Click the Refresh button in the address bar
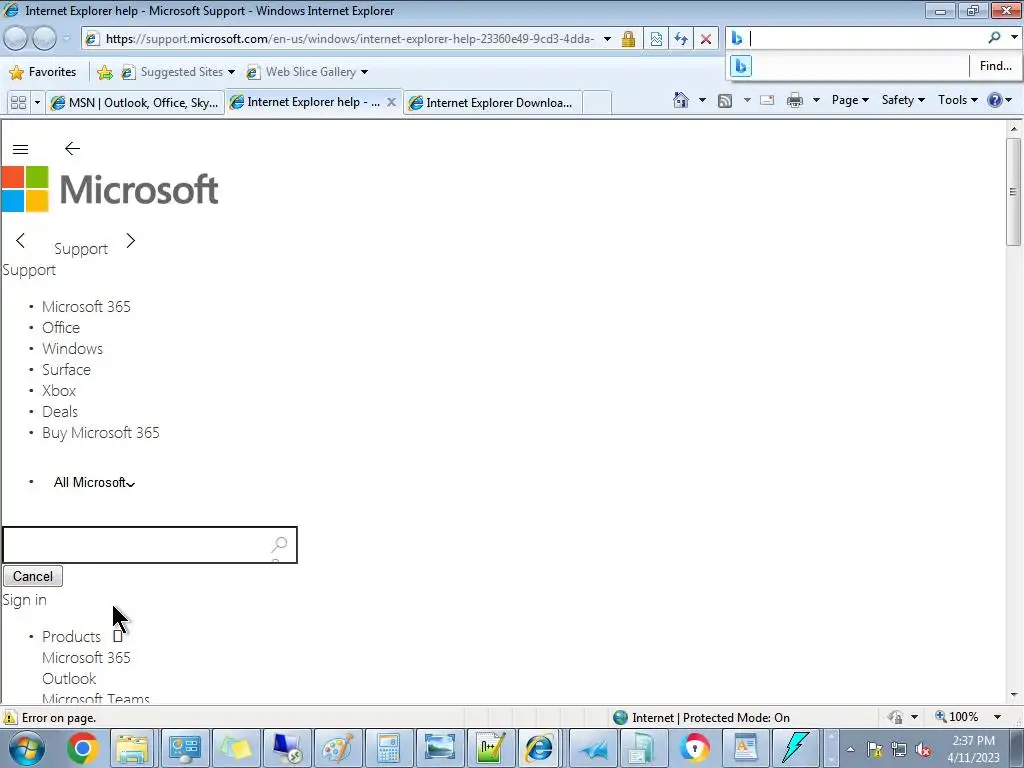1024x768 pixels. tap(681, 39)
